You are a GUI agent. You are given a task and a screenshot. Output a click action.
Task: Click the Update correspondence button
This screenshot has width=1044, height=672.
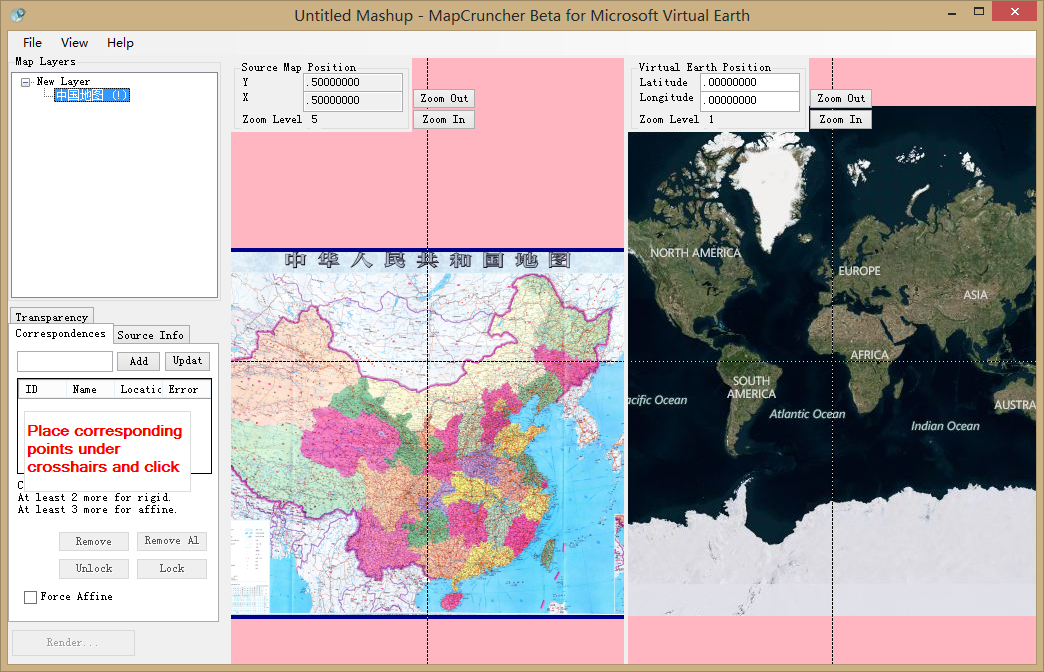[187, 361]
